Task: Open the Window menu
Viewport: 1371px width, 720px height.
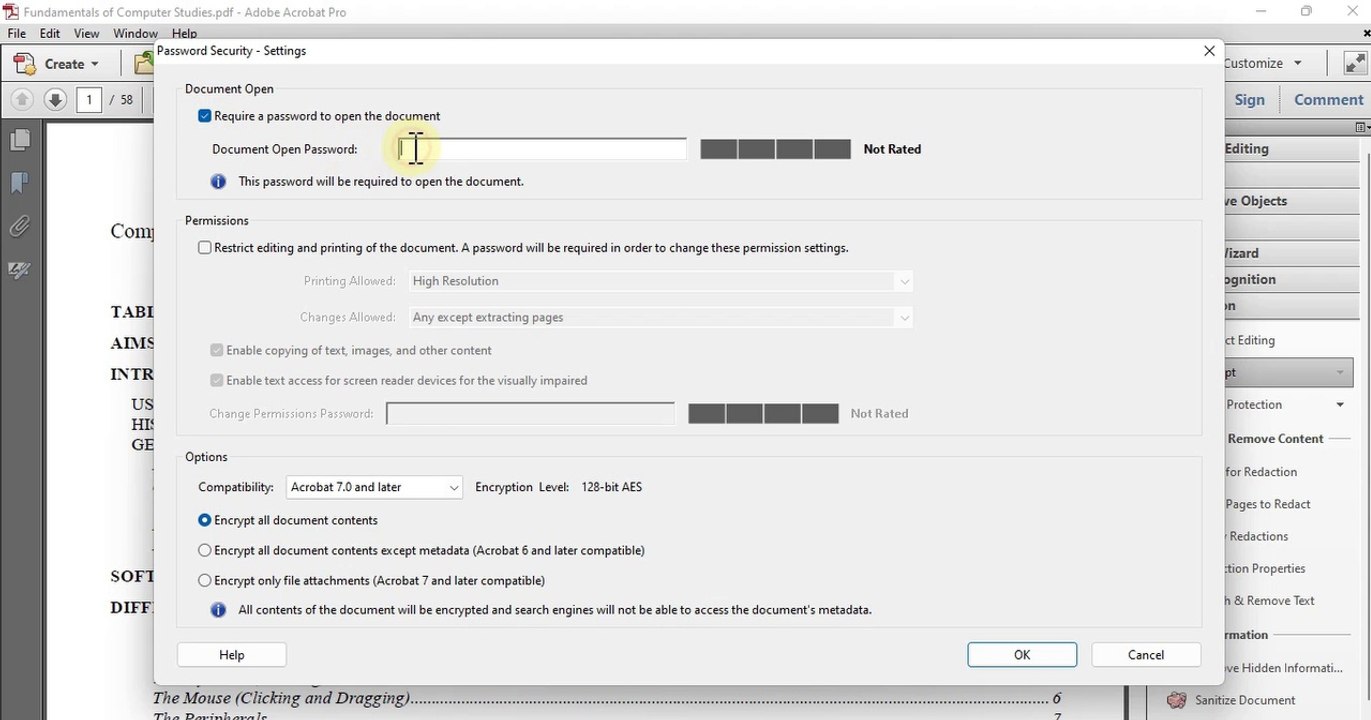Action: [135, 33]
